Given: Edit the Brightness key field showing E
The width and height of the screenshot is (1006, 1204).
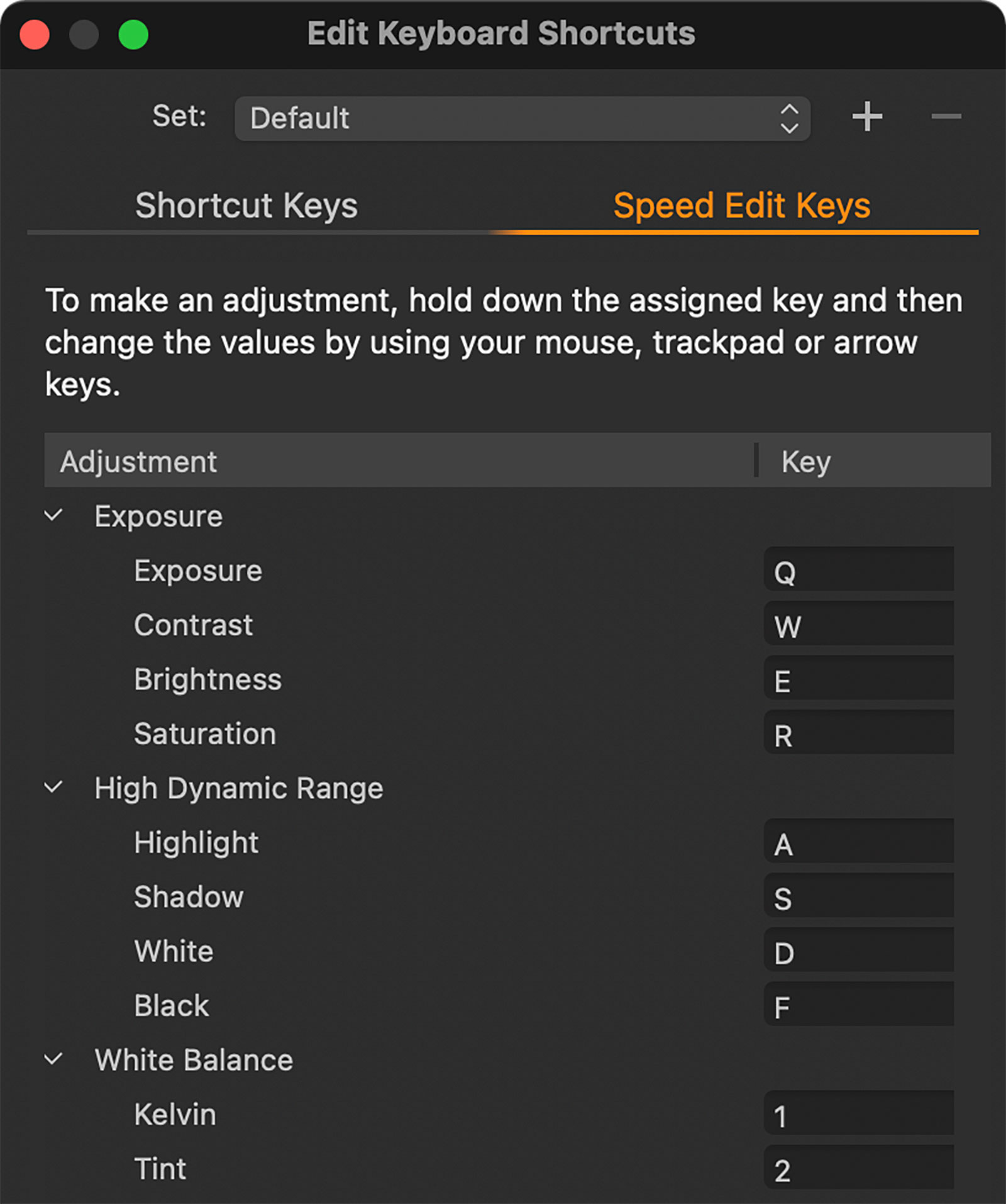Looking at the screenshot, I should [x=858, y=679].
